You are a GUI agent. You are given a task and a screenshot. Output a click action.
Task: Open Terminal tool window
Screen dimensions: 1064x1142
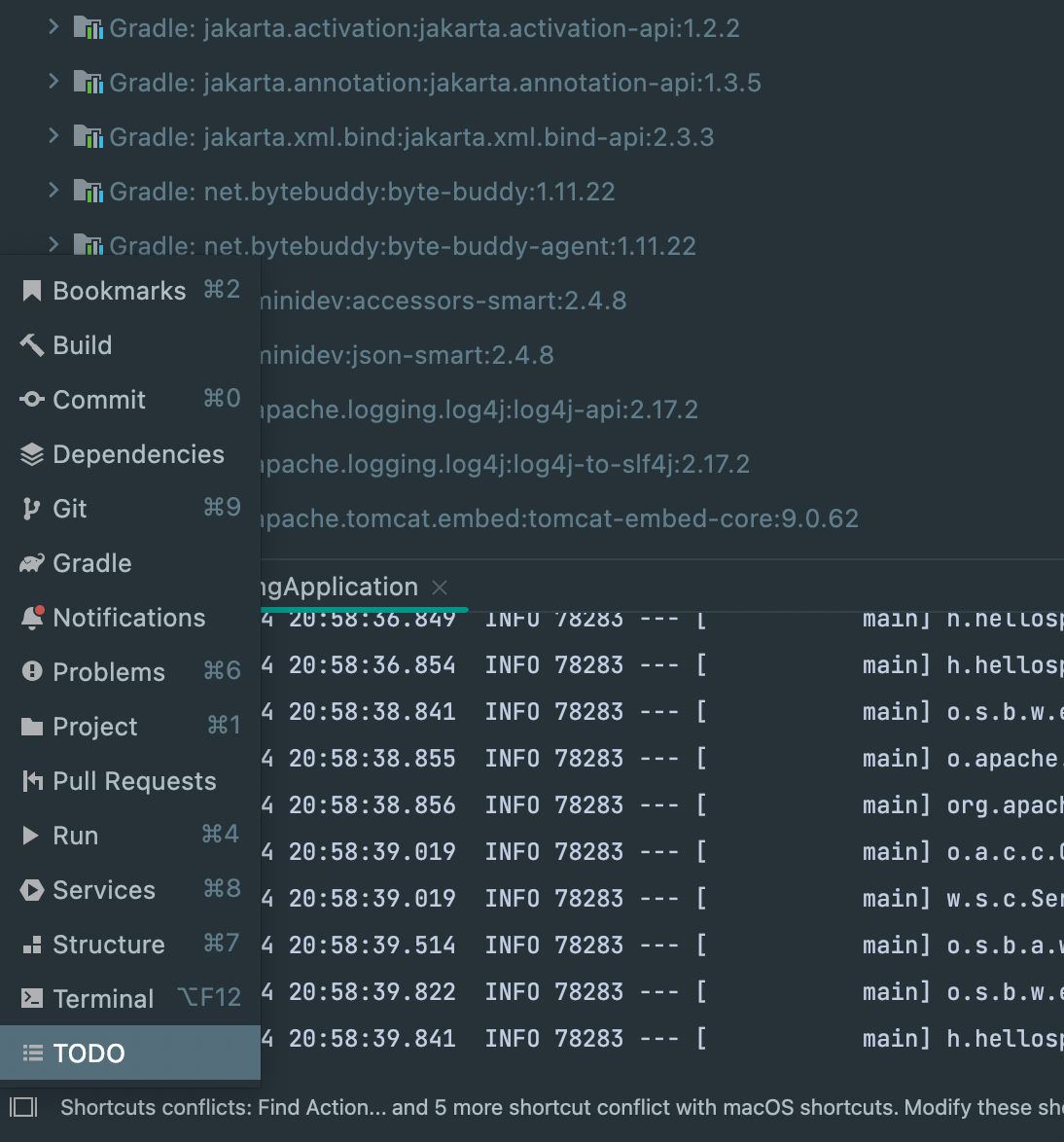tap(130, 999)
